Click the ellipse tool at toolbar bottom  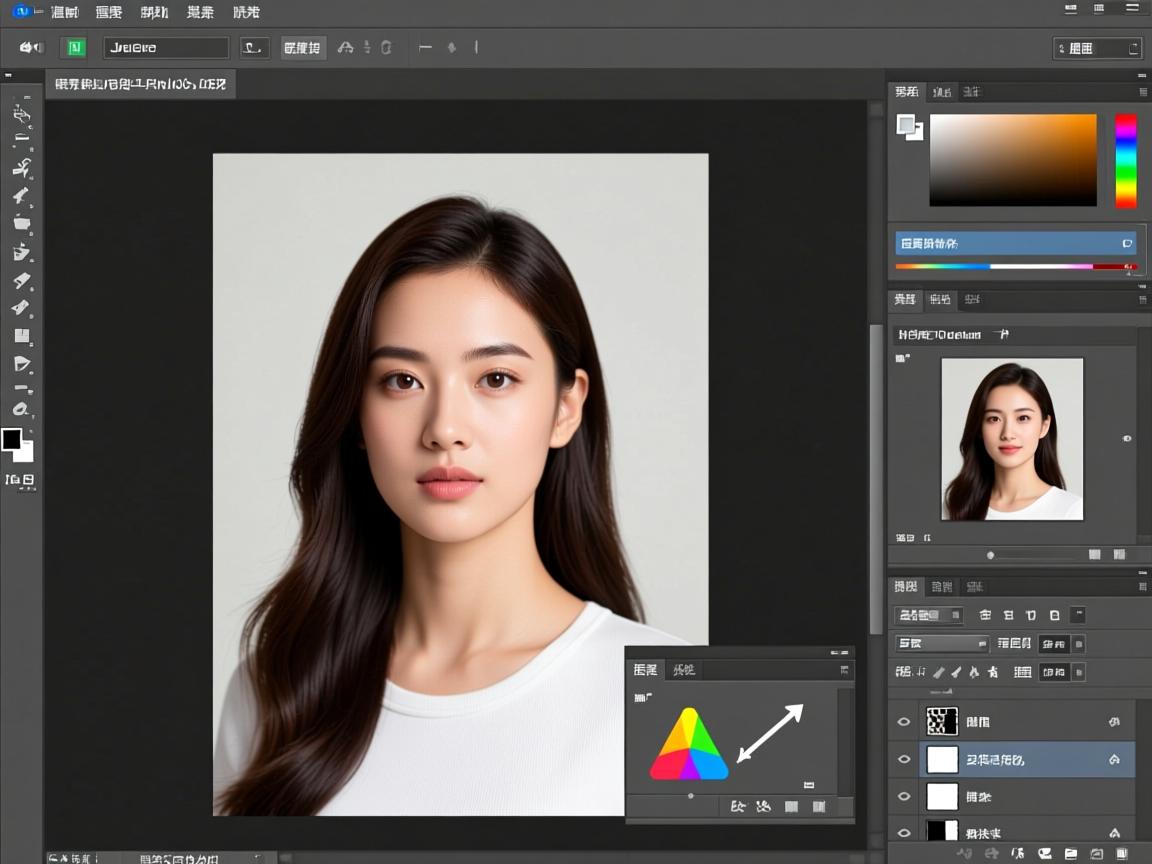21,409
